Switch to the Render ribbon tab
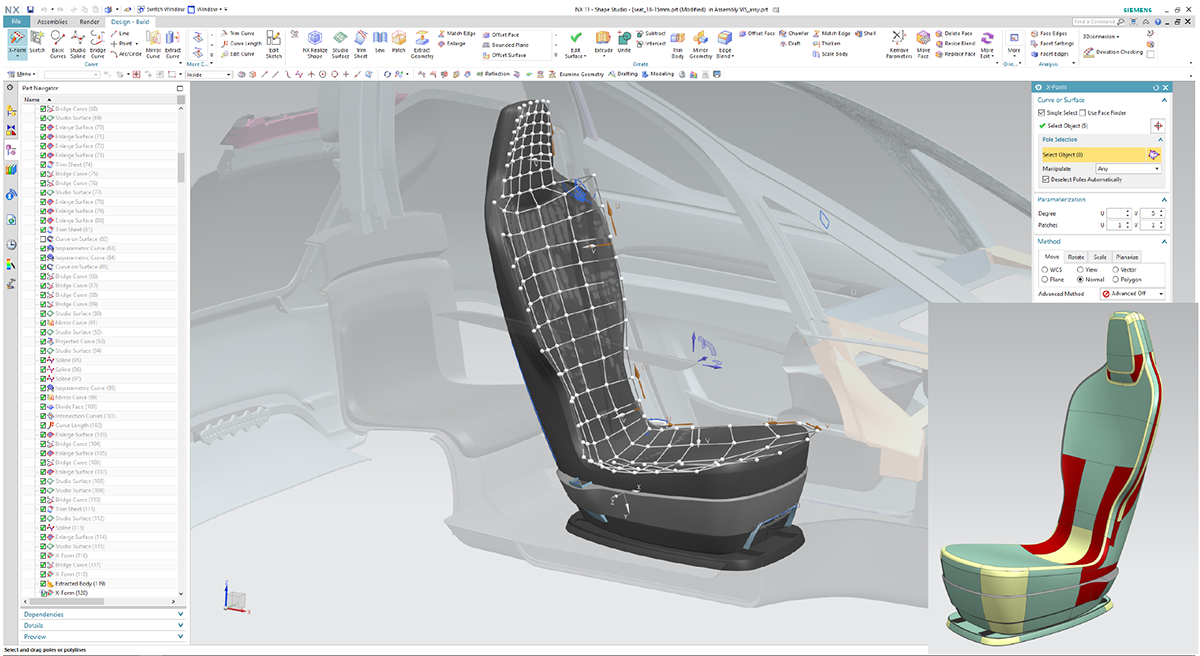Screen dimensions: 1200x656 (x=88, y=21)
